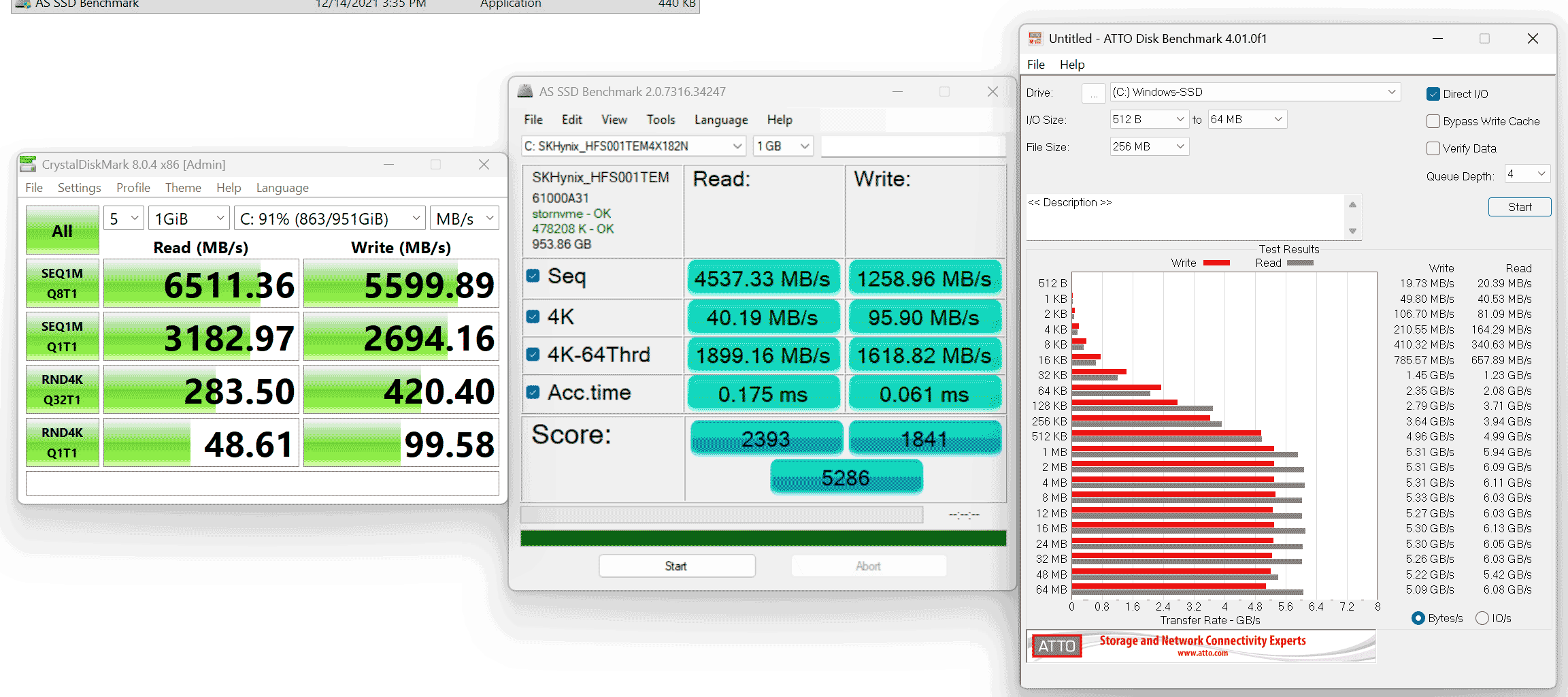The width and height of the screenshot is (1568, 697).
Task: Open AS SSD Language menu
Action: [x=721, y=120]
